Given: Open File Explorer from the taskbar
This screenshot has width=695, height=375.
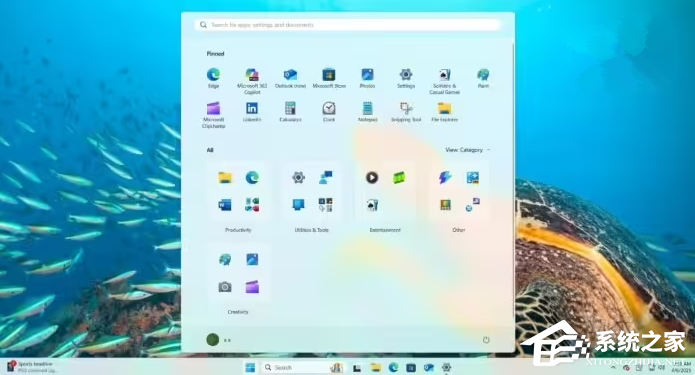Looking at the screenshot, I should click(x=376, y=367).
